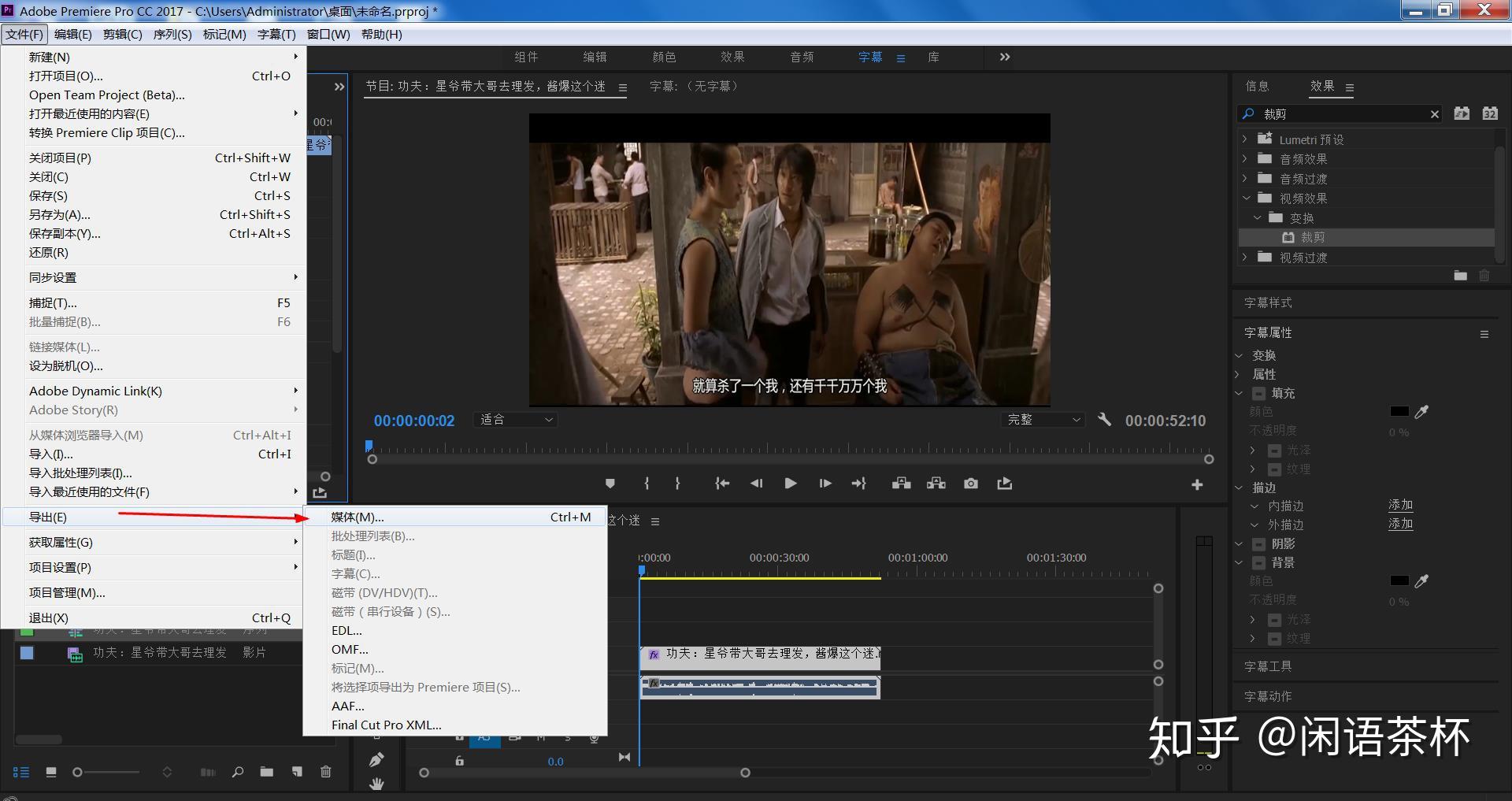Select the Pen tool
Screen dimensions: 1512x801
tap(376, 760)
